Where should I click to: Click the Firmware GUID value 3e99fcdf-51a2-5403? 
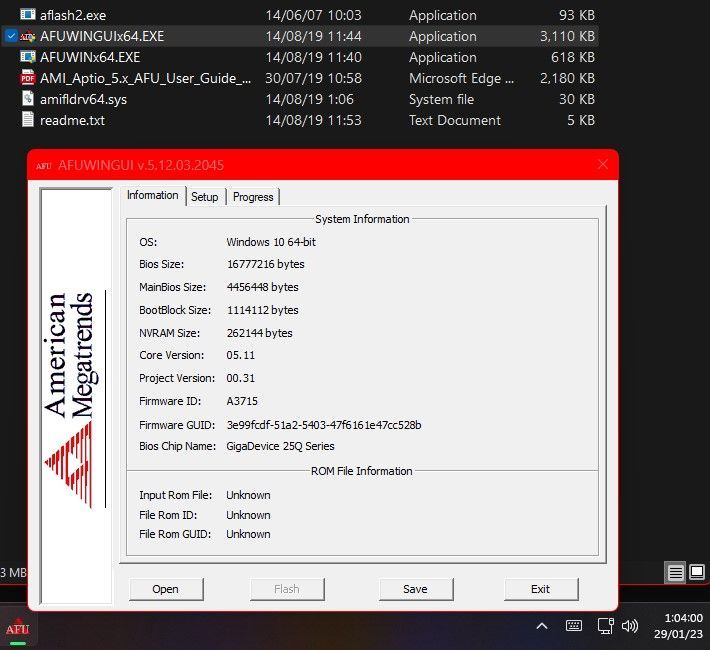(324, 425)
